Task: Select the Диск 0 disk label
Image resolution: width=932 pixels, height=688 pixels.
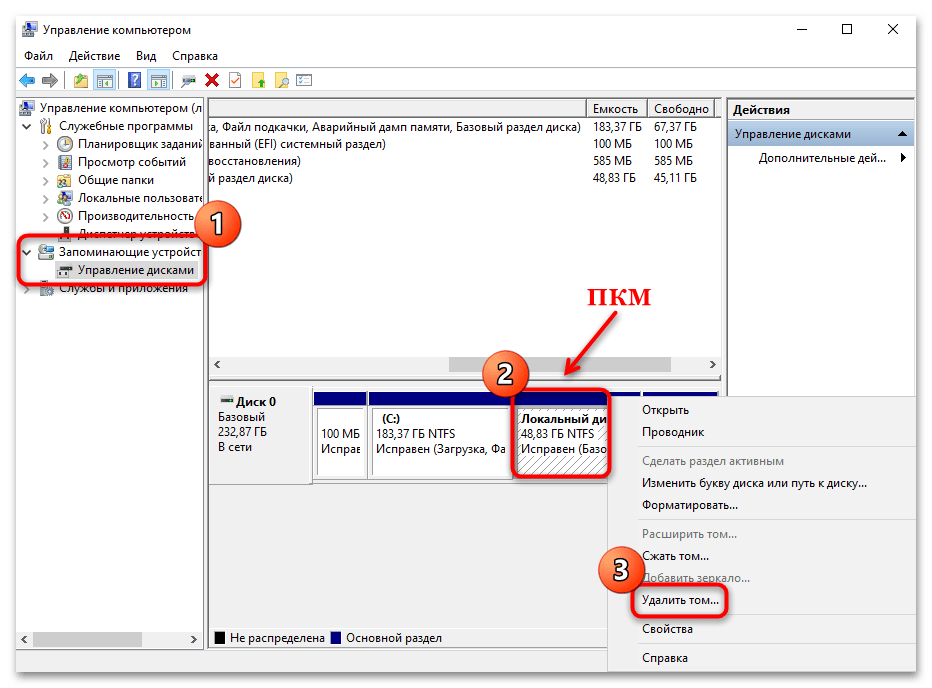Action: [x=256, y=401]
